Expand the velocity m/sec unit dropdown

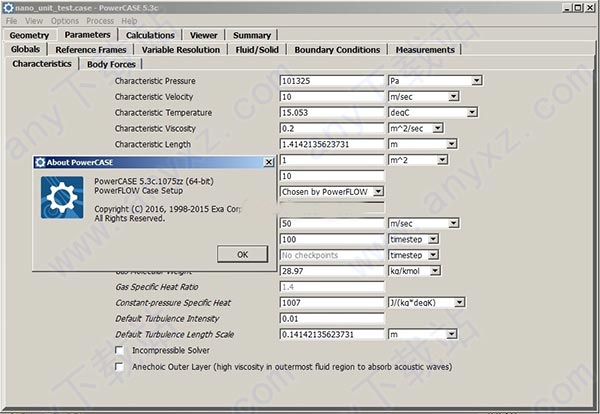coord(453,96)
